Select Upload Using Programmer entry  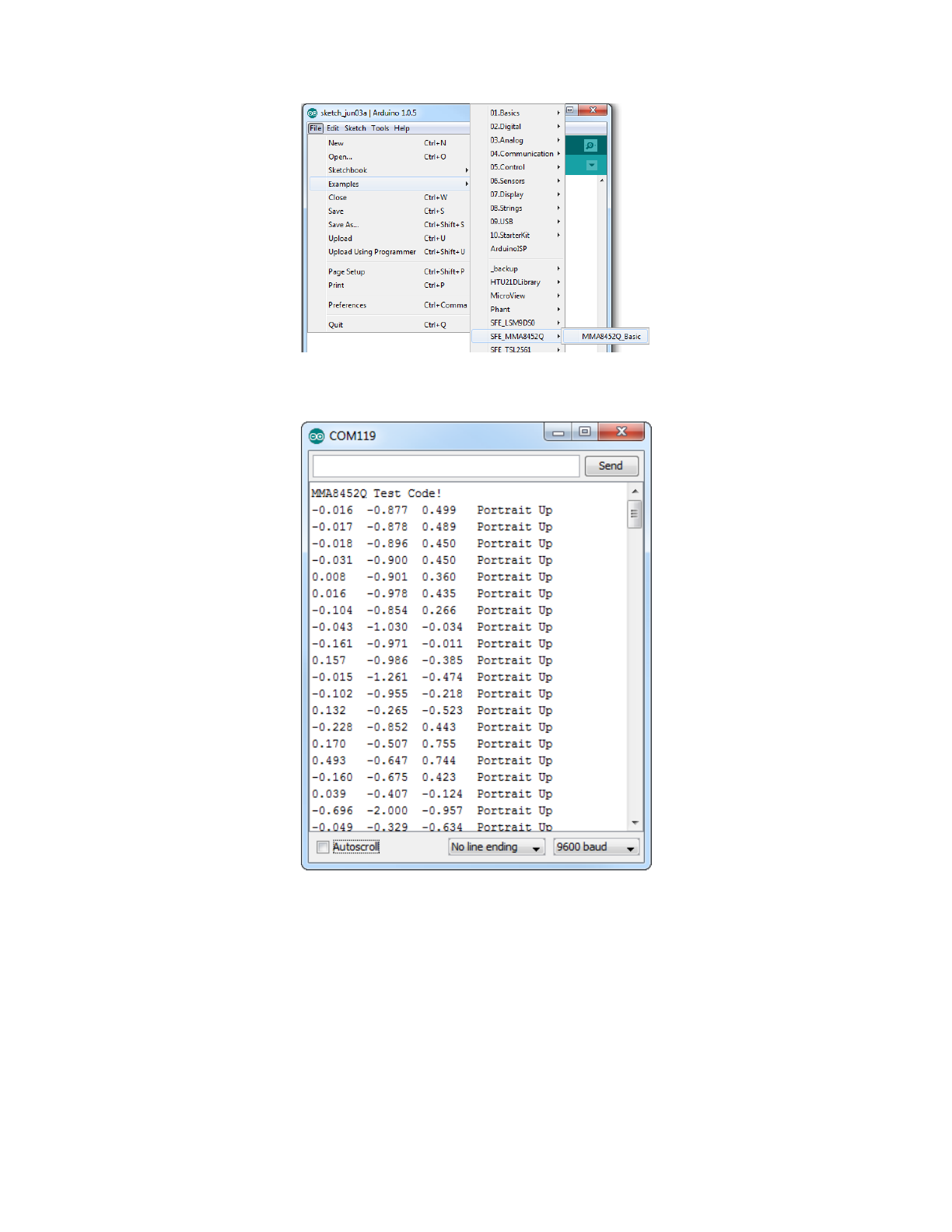[389, 252]
